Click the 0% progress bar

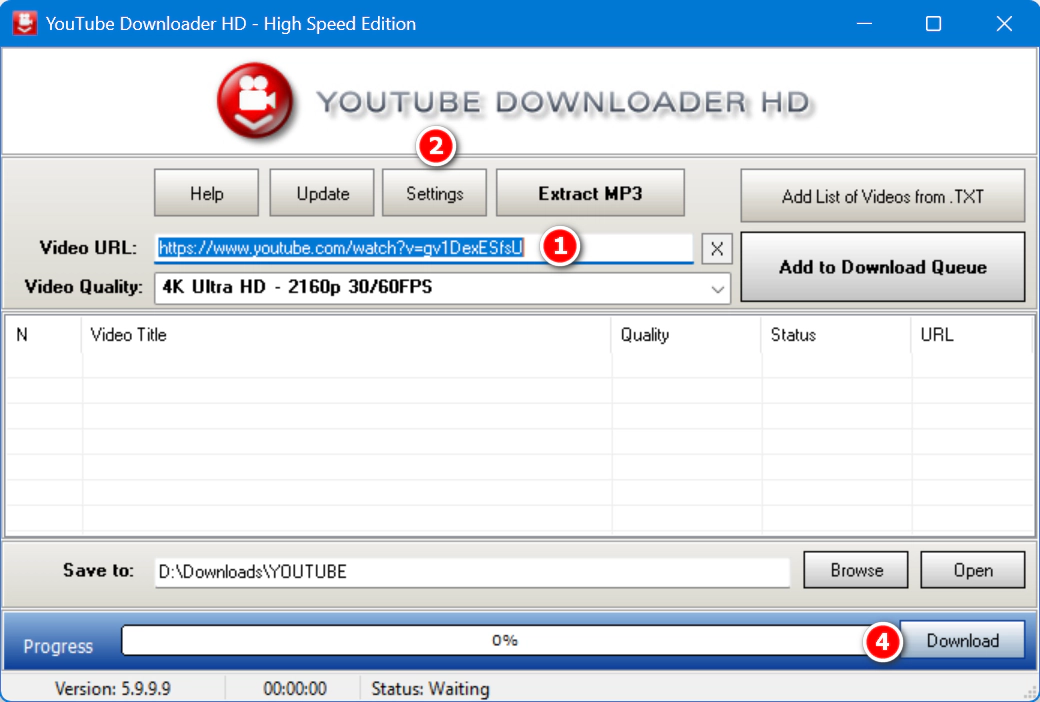tap(505, 640)
